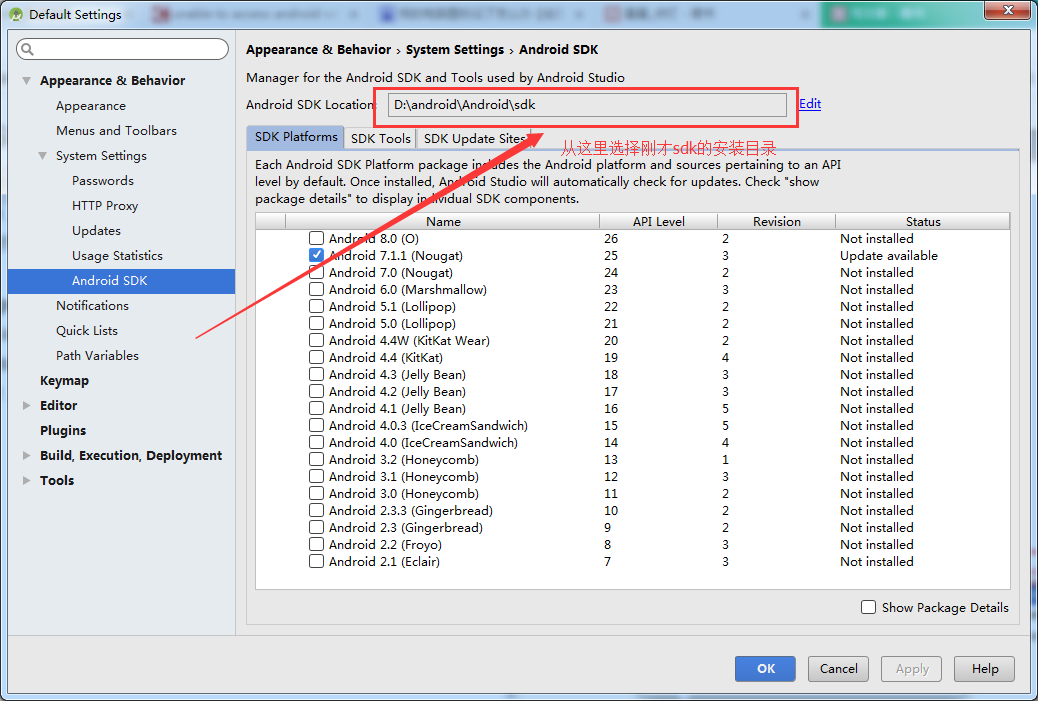Click the 'Android 7.0 (Nougat)' row name
The image size is (1038, 701).
391,273
